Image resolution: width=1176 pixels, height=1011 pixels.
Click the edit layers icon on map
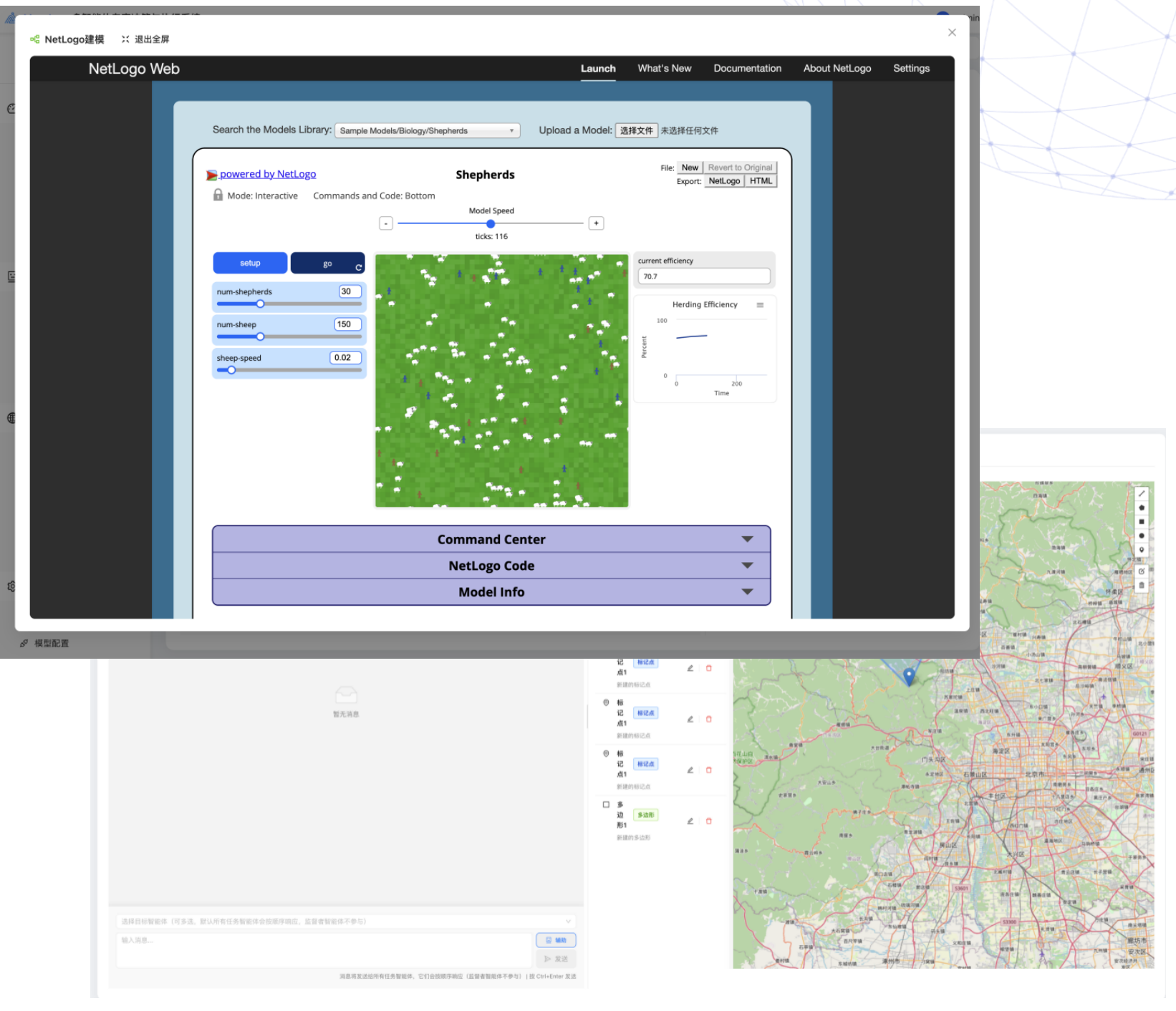[1142, 571]
